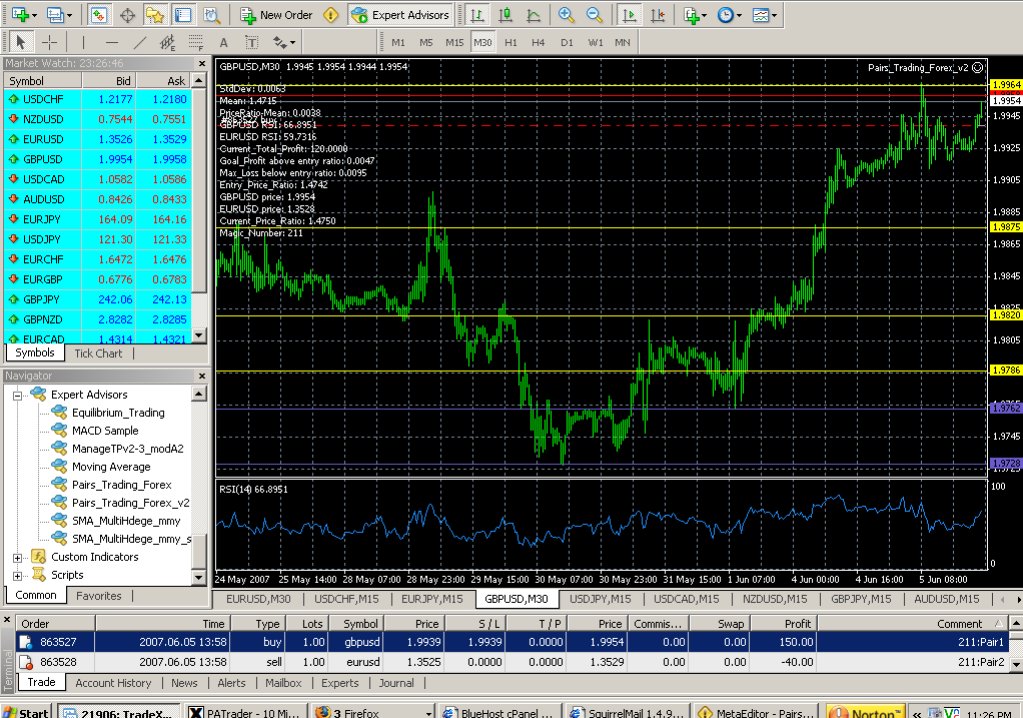Switch to bar chart icon
The width and height of the screenshot is (1023, 718).
(478, 14)
